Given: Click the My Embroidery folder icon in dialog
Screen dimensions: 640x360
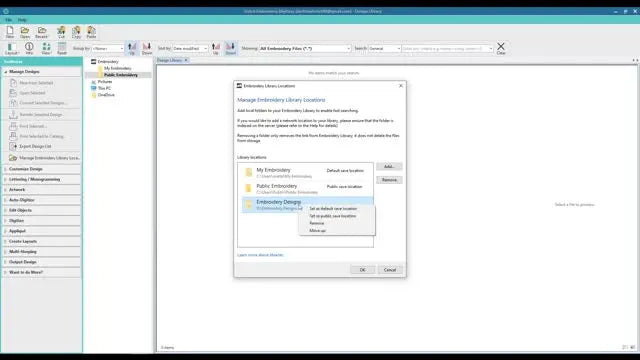Looking at the screenshot, I should [249, 173].
